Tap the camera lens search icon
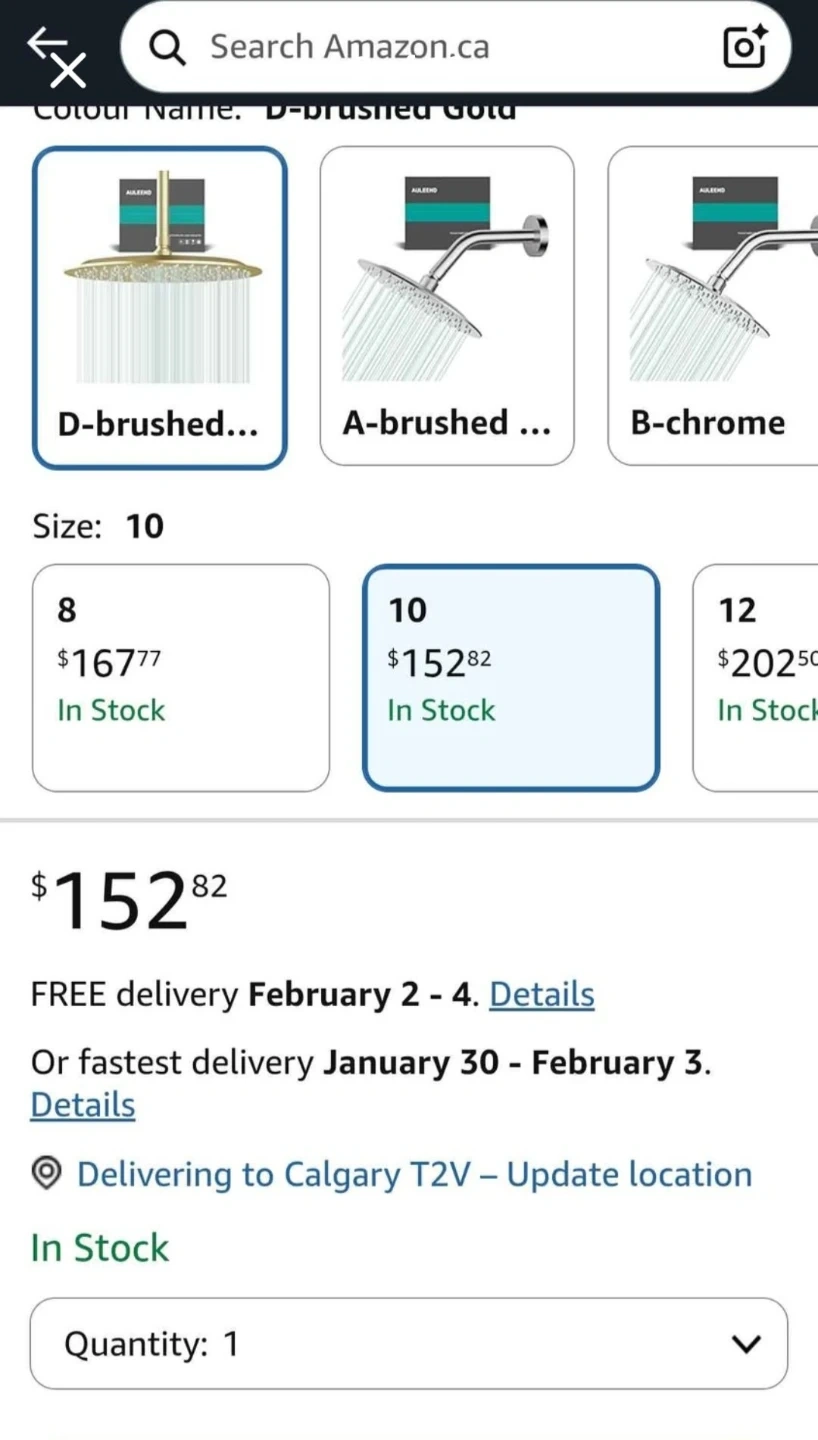 point(744,47)
